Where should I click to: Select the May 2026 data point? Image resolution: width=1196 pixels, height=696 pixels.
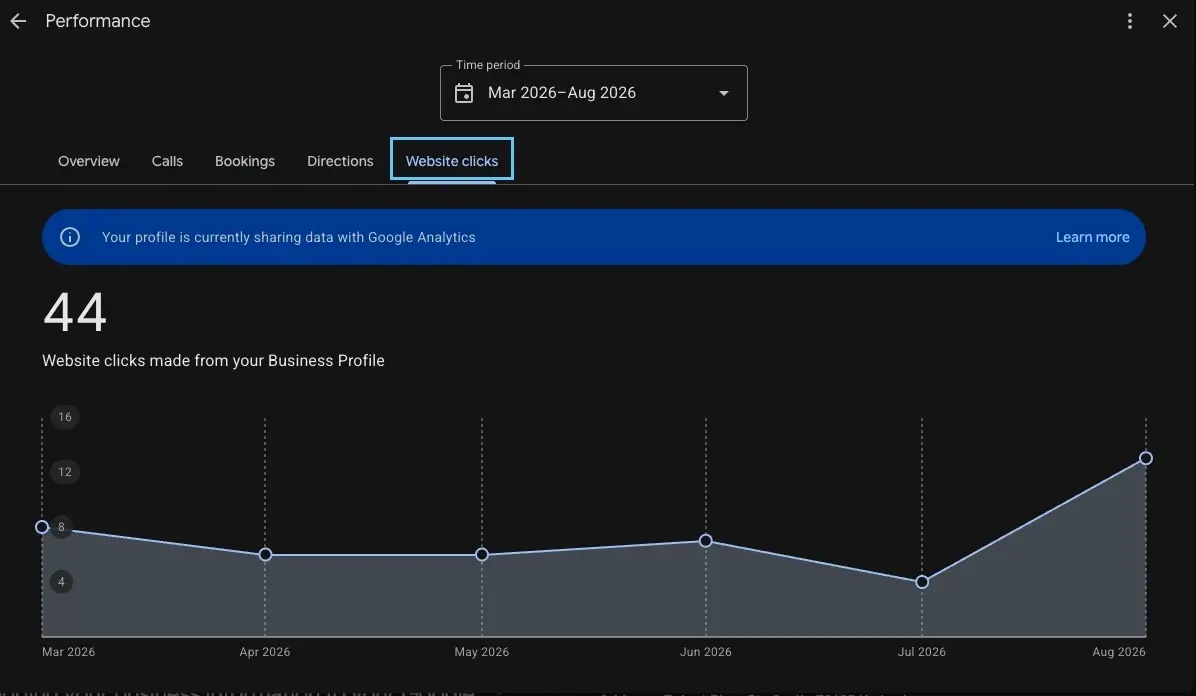coord(481,555)
